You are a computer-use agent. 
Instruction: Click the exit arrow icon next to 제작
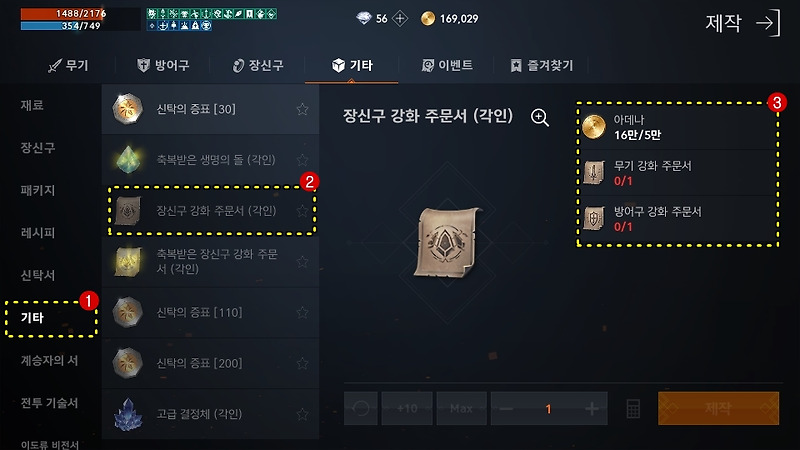pyautogui.click(x=769, y=23)
